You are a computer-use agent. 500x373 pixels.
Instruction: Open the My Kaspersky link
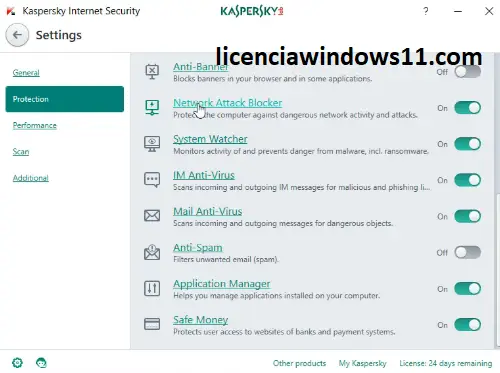coord(363,363)
